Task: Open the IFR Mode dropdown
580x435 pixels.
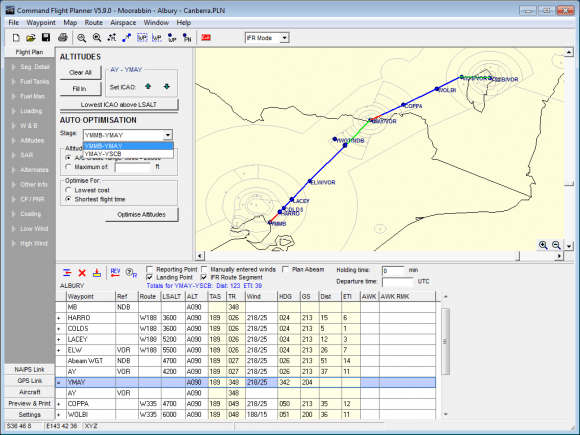Action: 284,38
